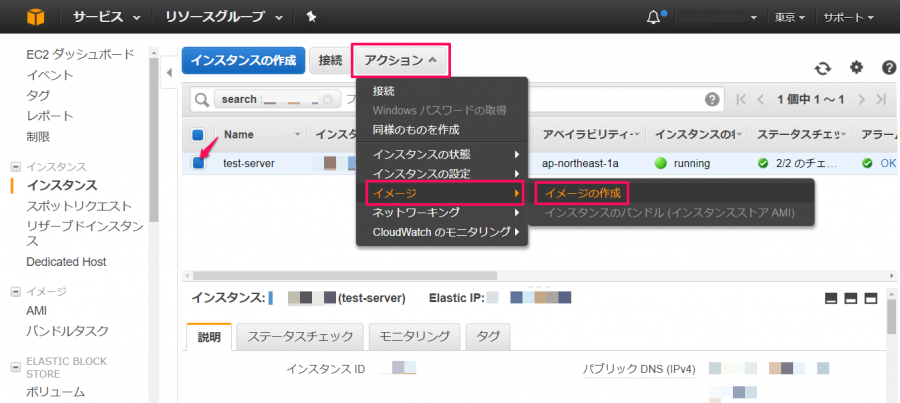Open the table settings gear icon
This screenshot has height=403, width=900.
856,68
